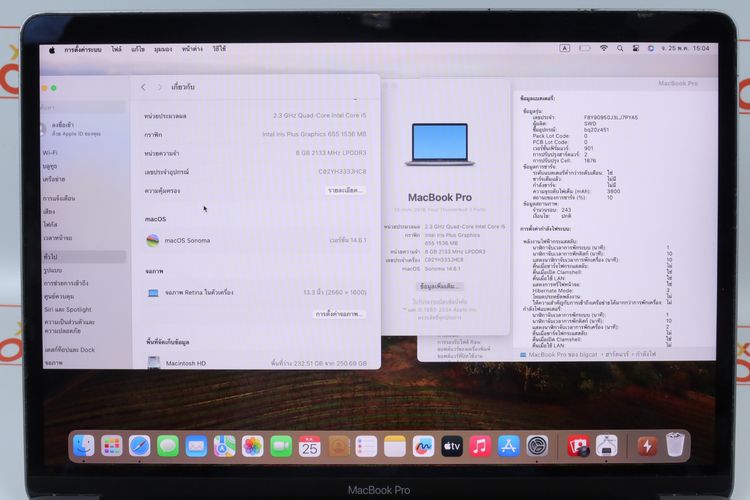Click the battery status icon in menu bar
Image resolution: width=750 pixels, height=500 pixels.
pyautogui.click(x=585, y=48)
